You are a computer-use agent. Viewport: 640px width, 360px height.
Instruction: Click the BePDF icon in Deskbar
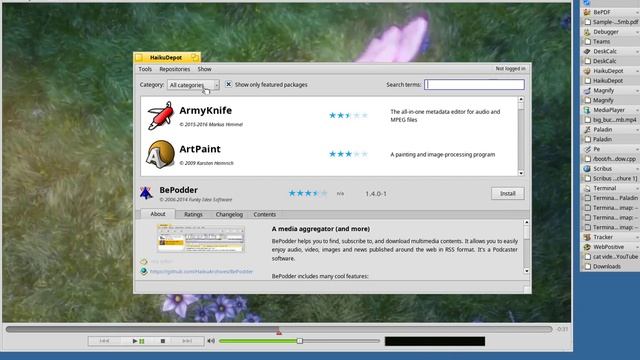coord(587,12)
